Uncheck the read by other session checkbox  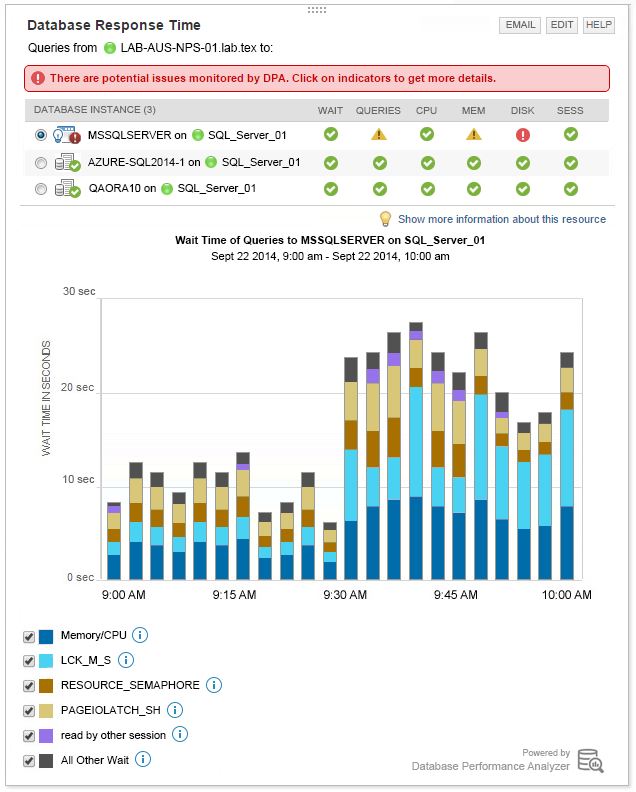pyautogui.click(x=29, y=736)
